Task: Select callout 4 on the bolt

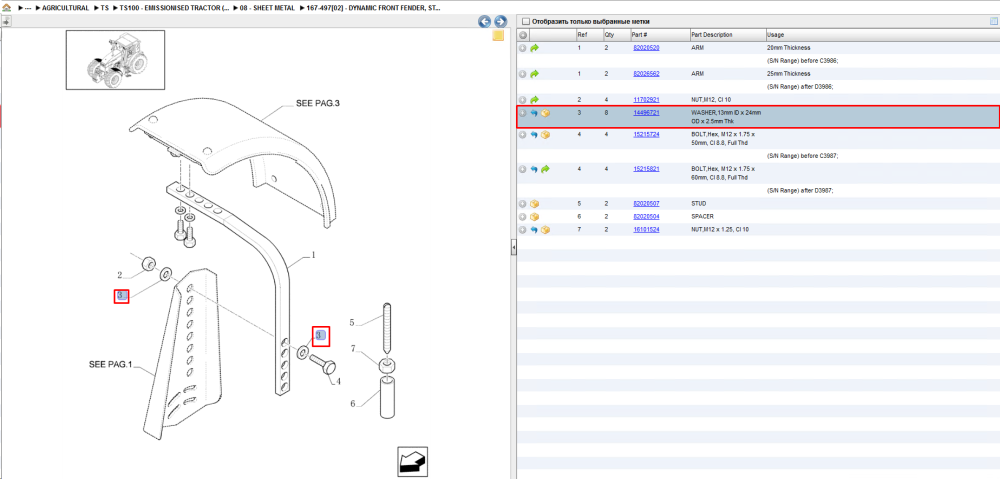Action: 338,381
